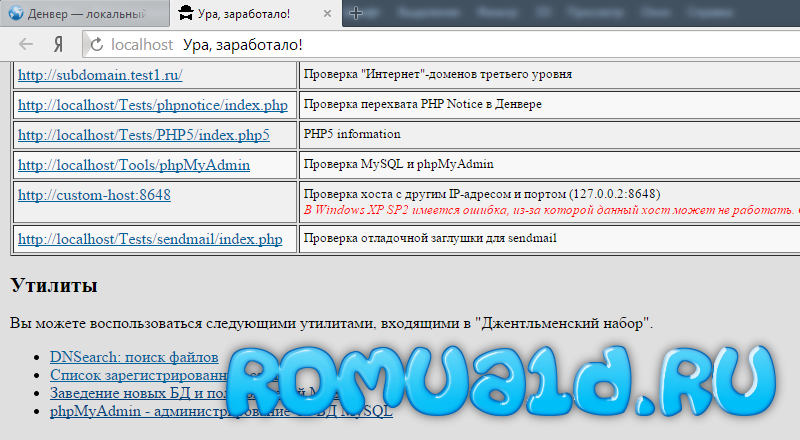
Task: Open the http://custom-host:8648 link
Action: (x=94, y=195)
